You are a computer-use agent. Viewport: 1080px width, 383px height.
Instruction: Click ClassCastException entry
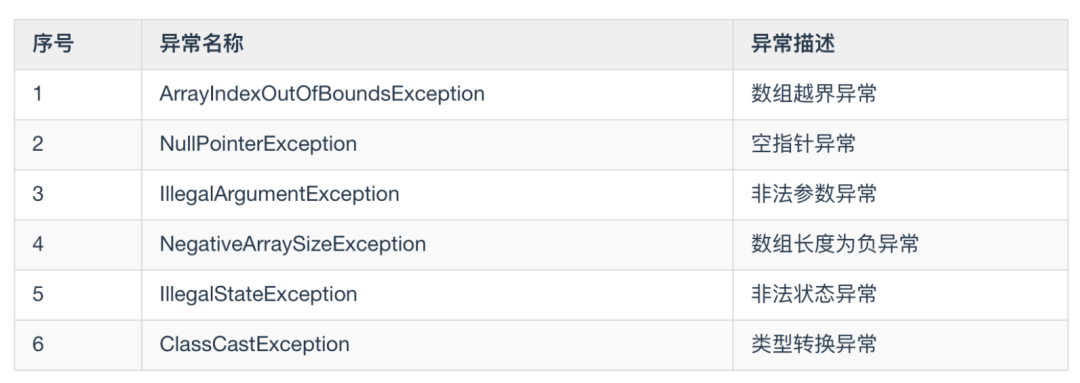pyautogui.click(x=254, y=344)
